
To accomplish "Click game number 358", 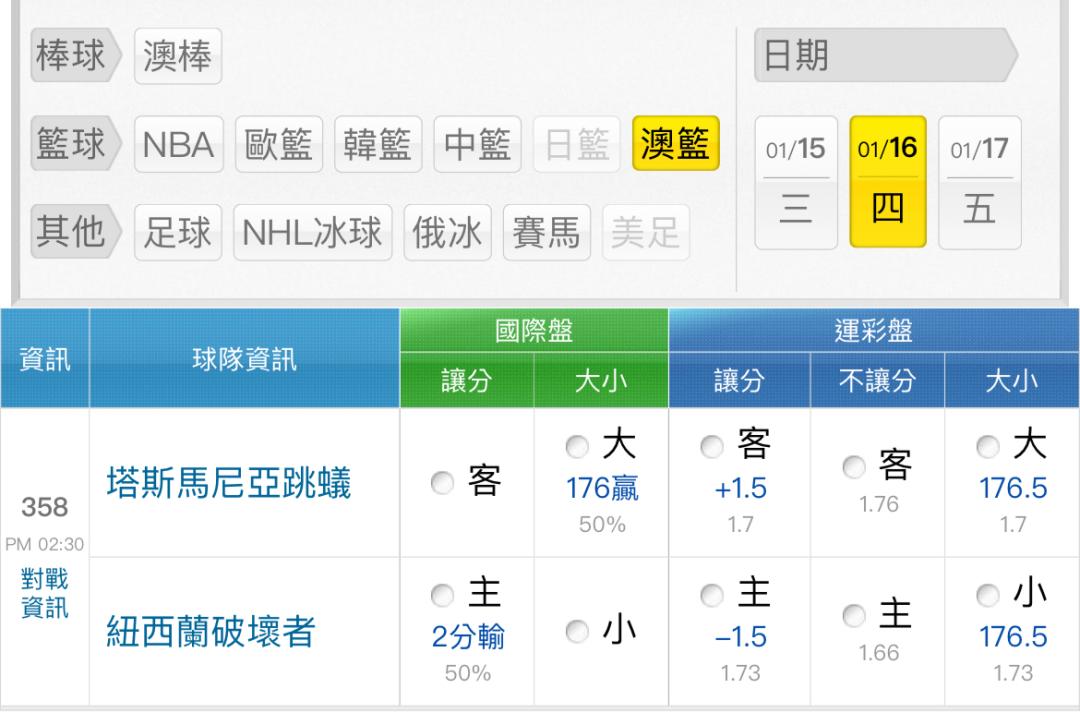I will tap(45, 507).
